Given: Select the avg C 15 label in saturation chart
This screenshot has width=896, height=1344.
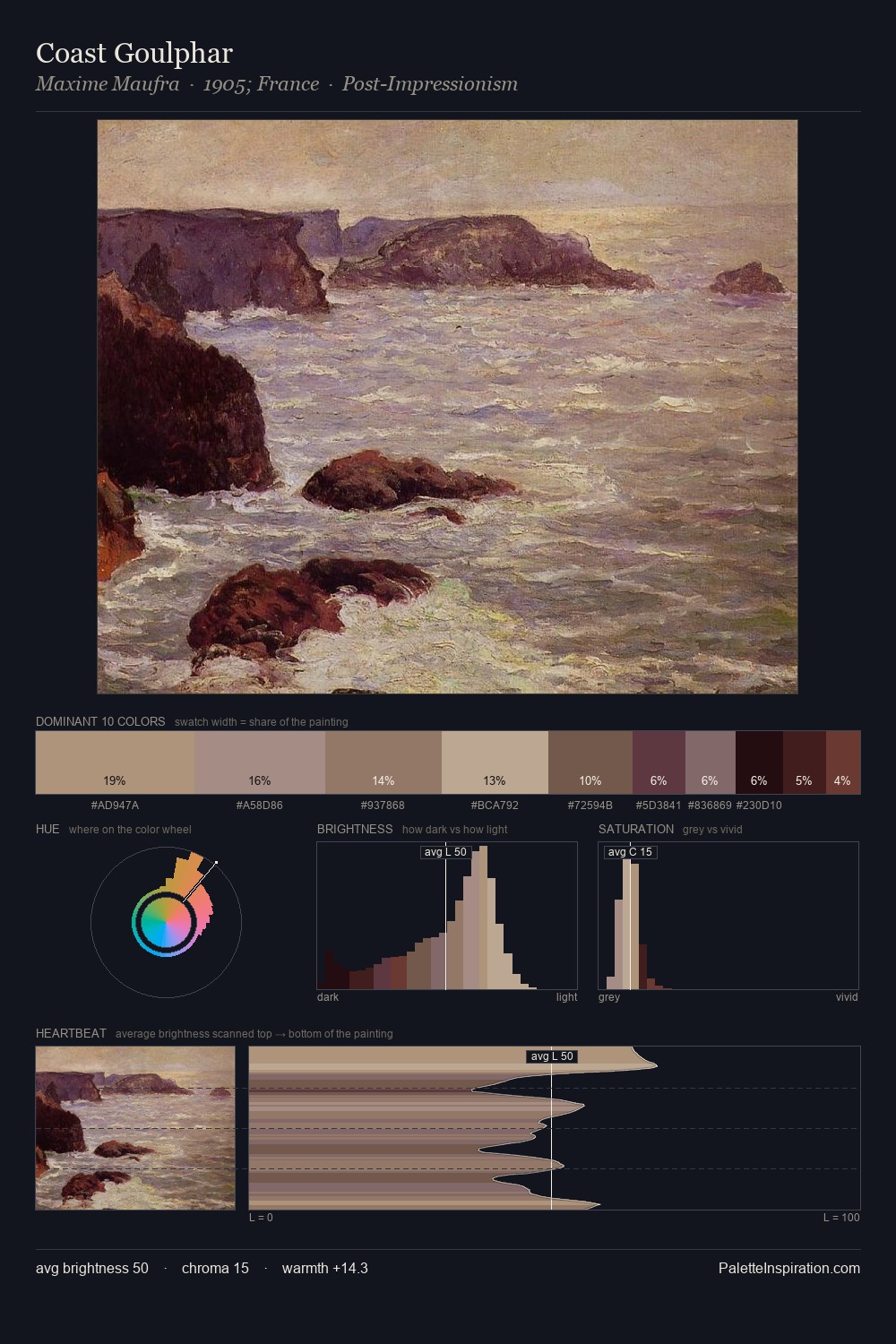Looking at the screenshot, I should coord(630,852).
